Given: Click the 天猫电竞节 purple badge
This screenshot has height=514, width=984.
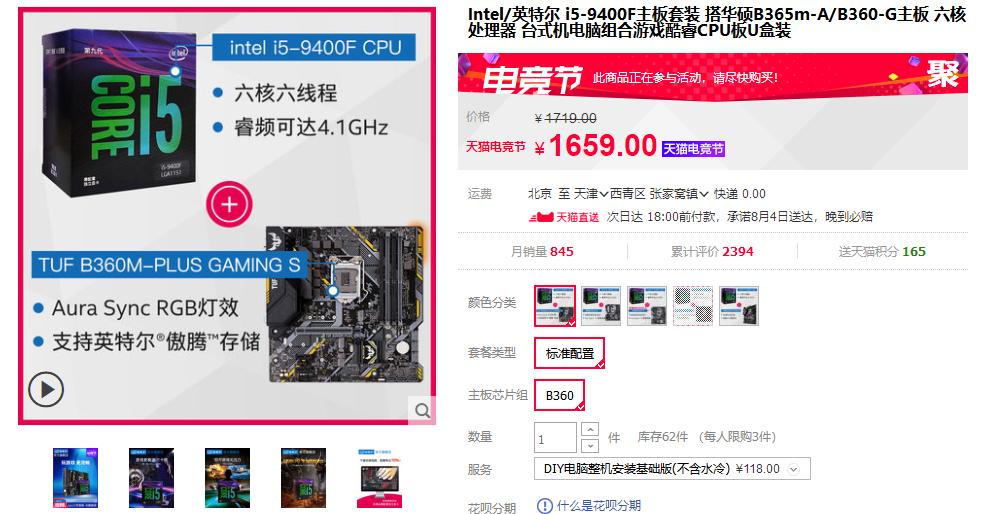Looking at the screenshot, I should coord(693,149).
